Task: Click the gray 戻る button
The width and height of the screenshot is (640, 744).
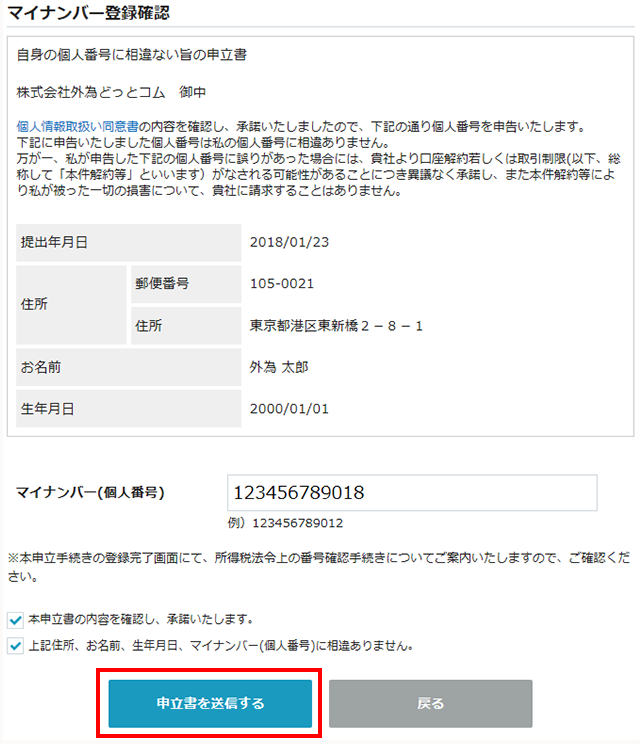Action: point(430,703)
